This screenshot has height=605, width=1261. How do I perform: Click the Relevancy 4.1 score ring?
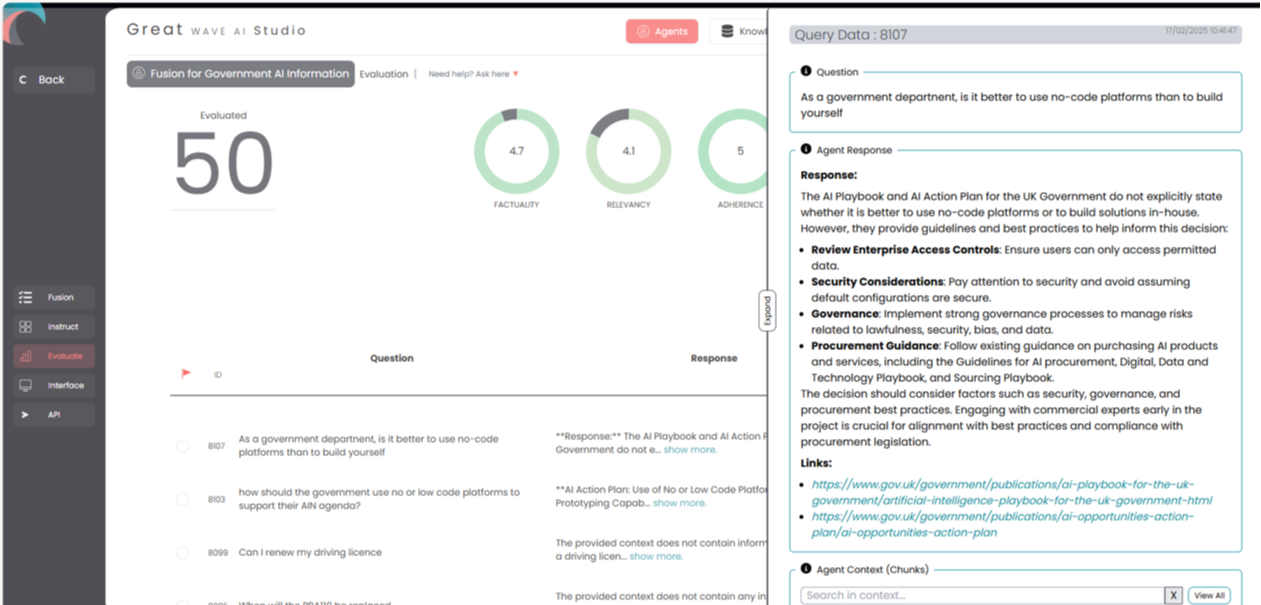click(628, 151)
